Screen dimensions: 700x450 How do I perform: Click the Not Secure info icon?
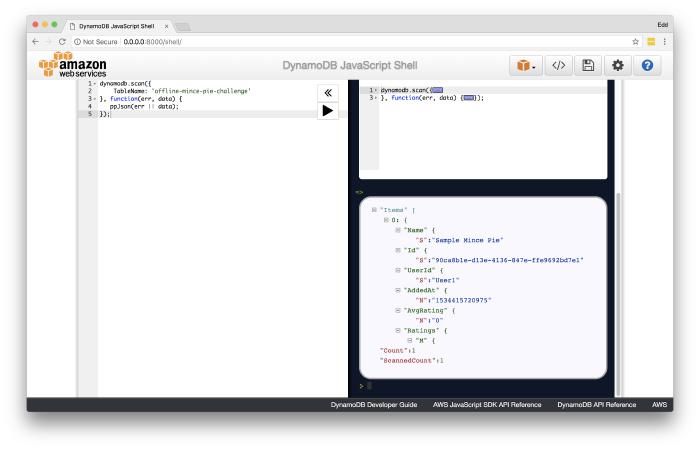click(77, 42)
